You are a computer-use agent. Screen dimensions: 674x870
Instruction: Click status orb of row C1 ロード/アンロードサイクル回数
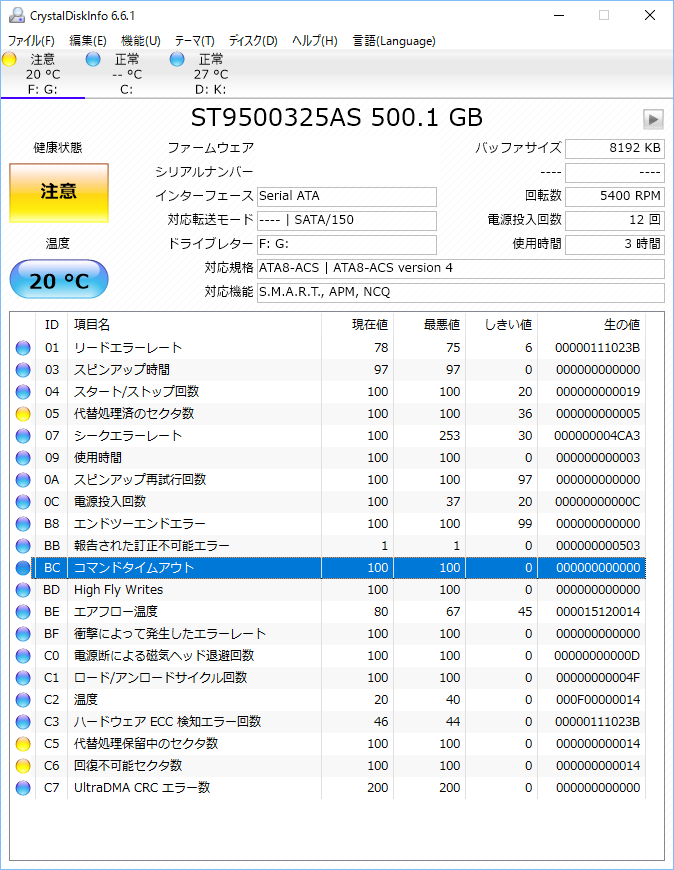click(23, 678)
